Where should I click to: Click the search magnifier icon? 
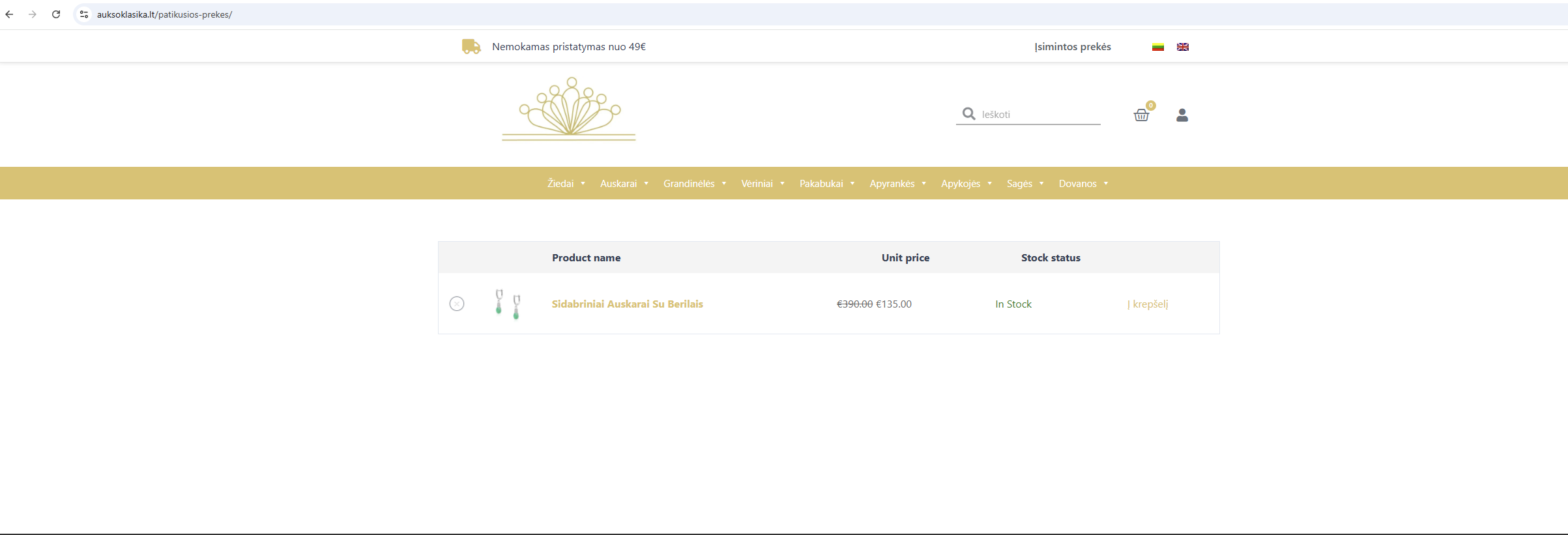968,114
